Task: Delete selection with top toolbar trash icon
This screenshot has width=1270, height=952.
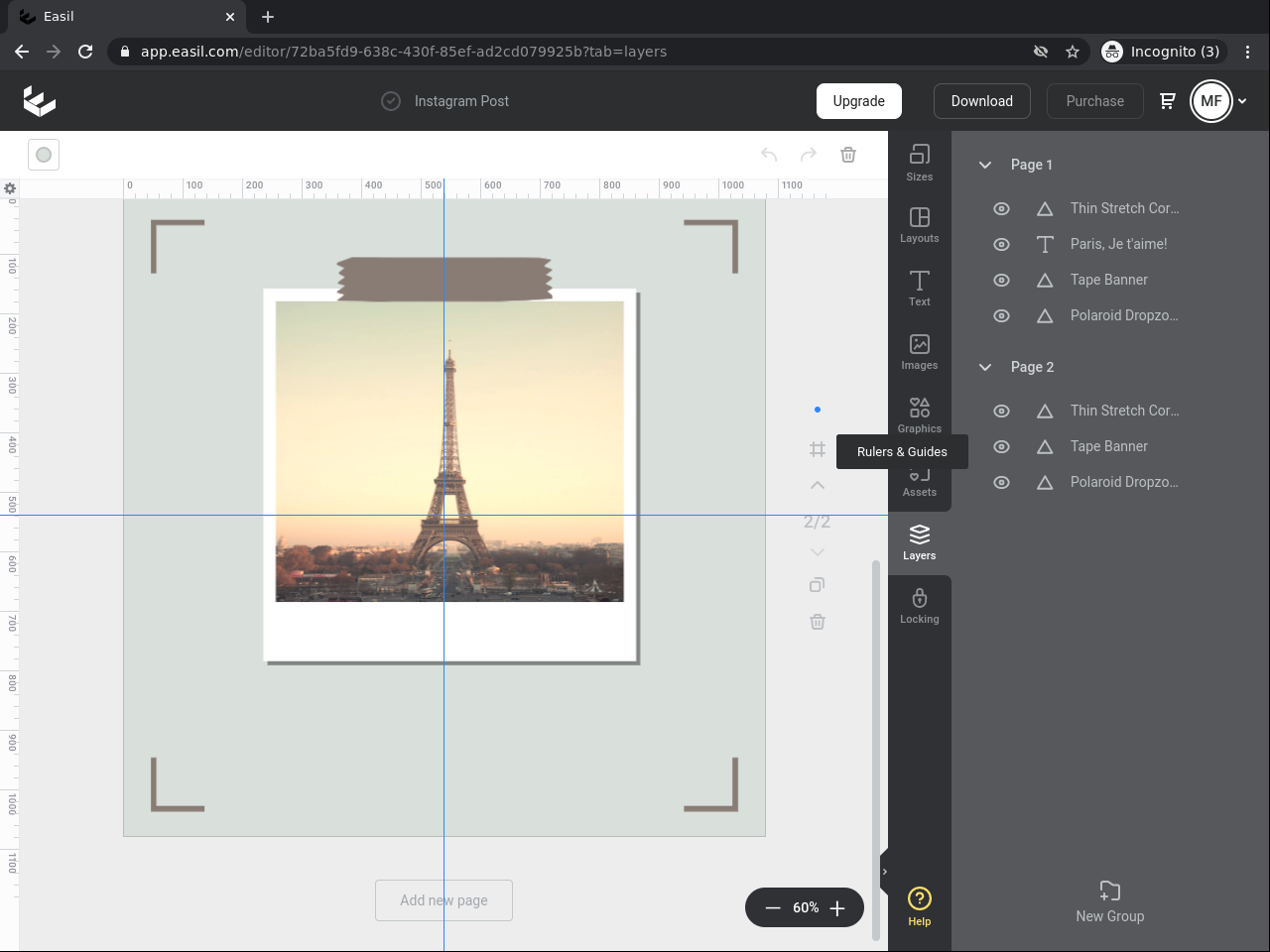Action: click(848, 155)
